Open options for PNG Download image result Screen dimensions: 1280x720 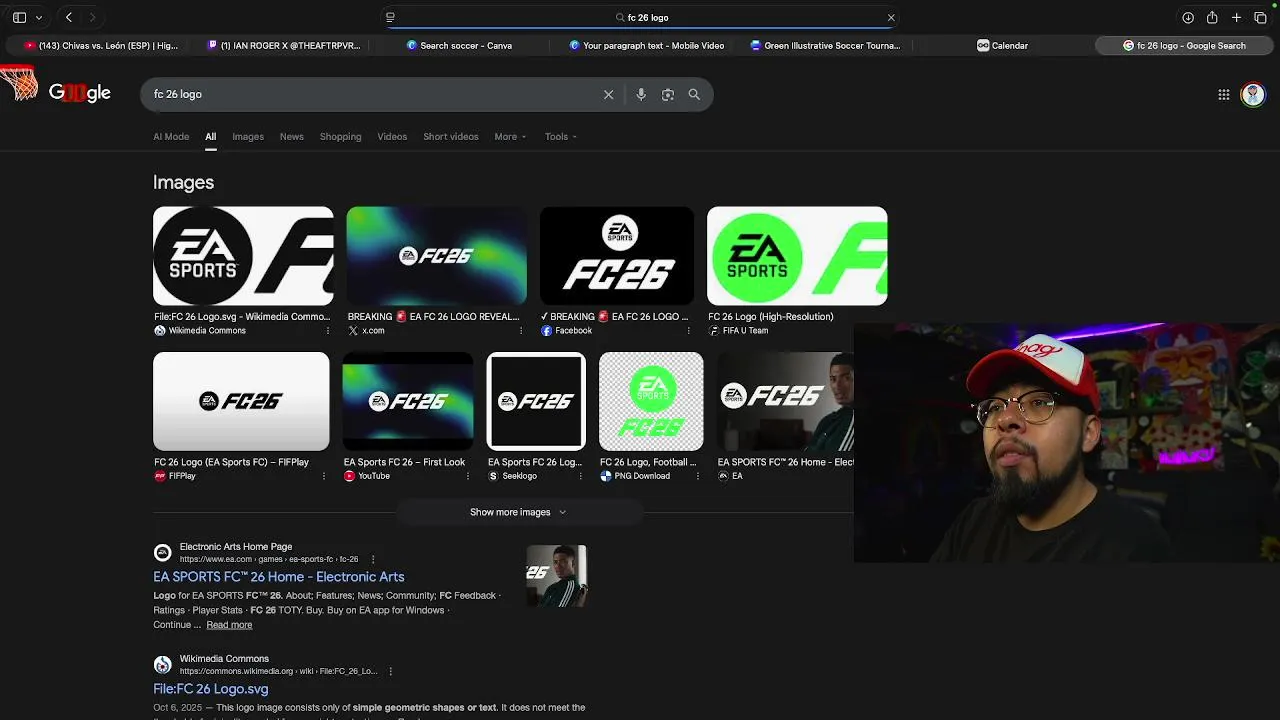[698, 476]
